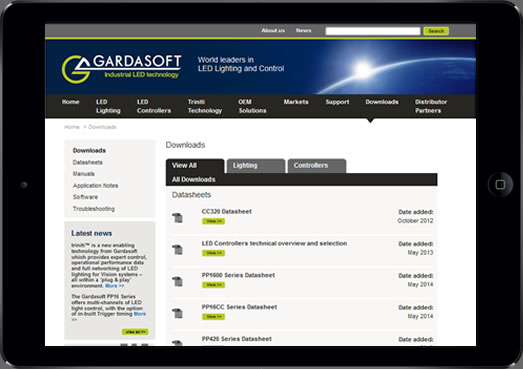Click View button under LED Controllers technical overview
Image resolution: width=523 pixels, height=369 pixels.
(x=213, y=253)
